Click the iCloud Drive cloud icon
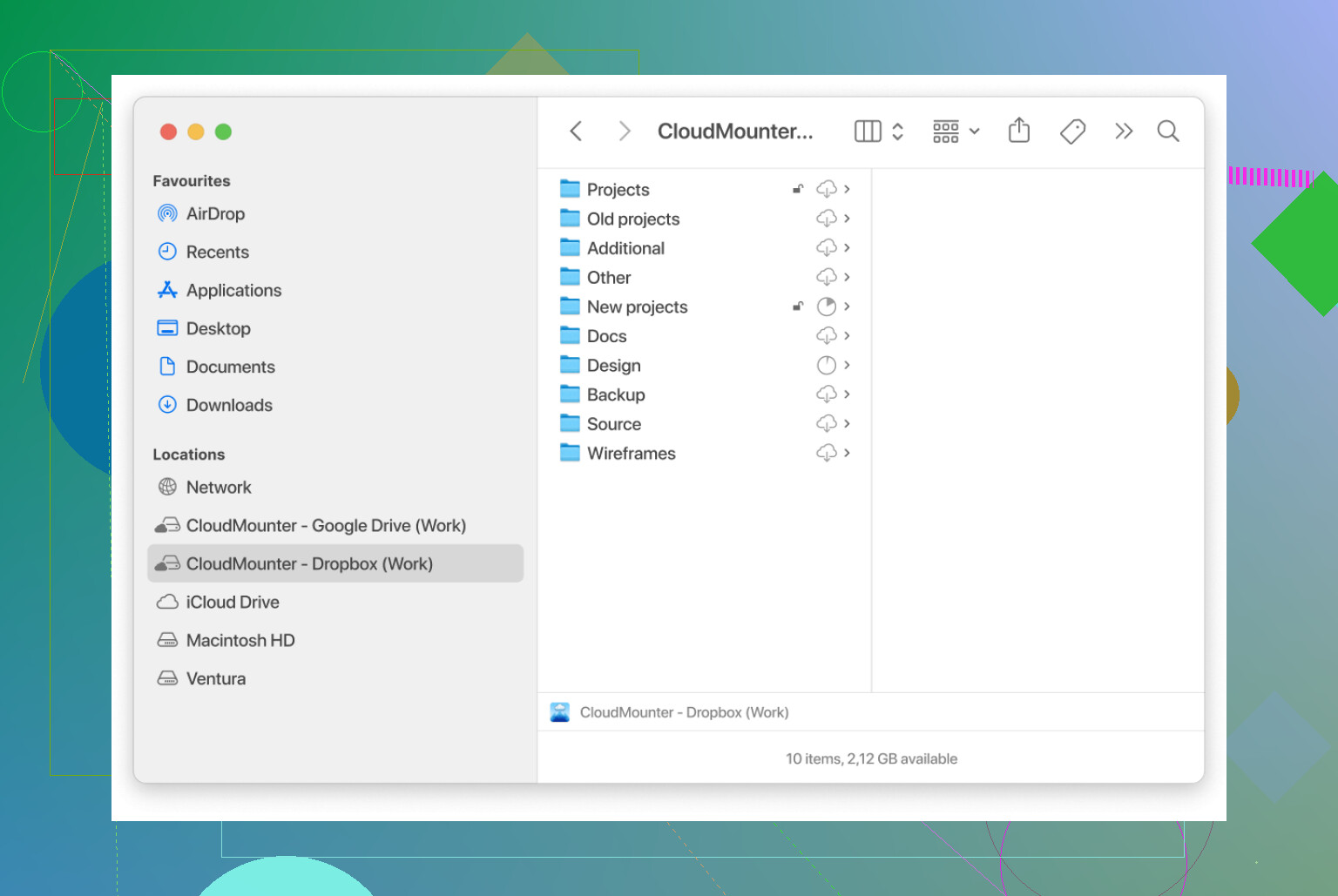This screenshot has height=896, width=1338. (x=167, y=602)
